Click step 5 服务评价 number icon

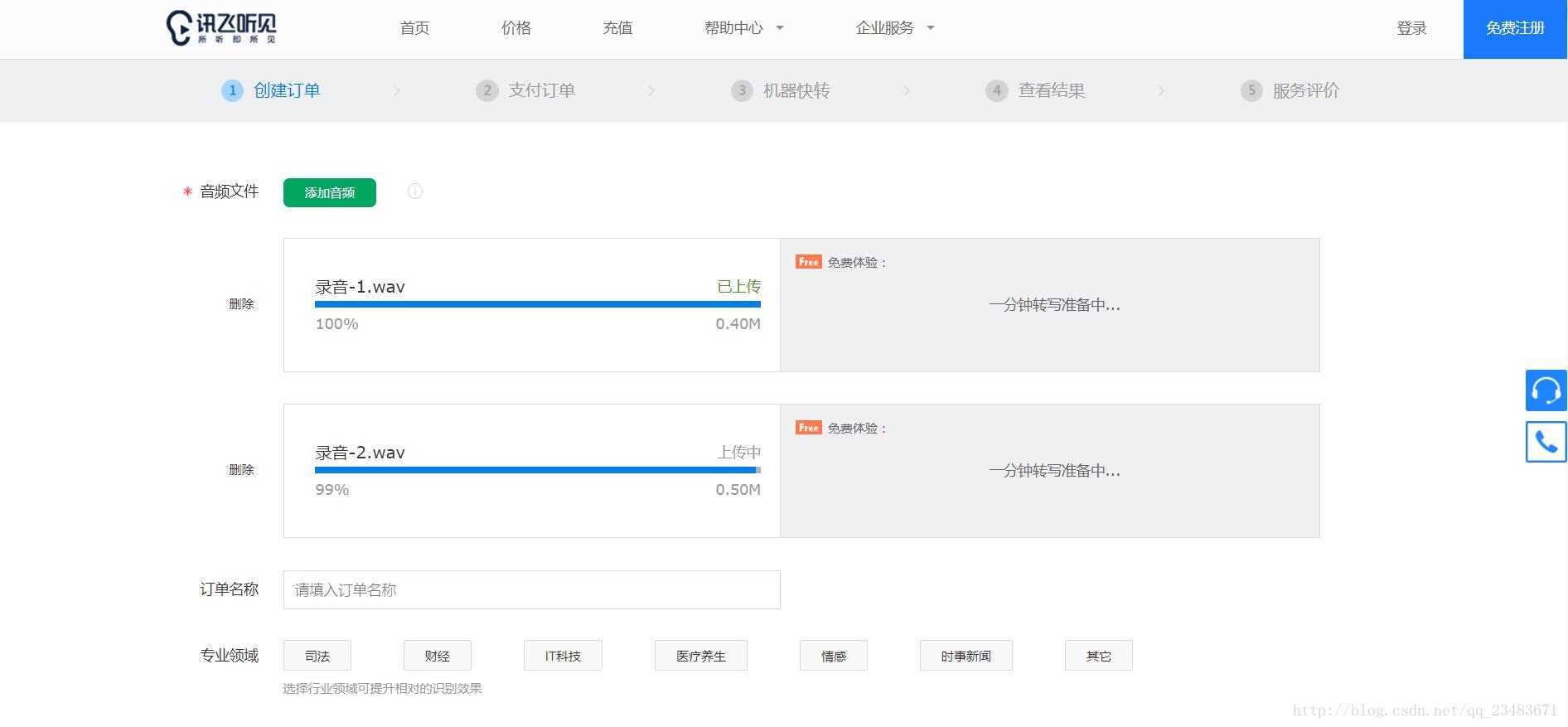pos(1251,90)
